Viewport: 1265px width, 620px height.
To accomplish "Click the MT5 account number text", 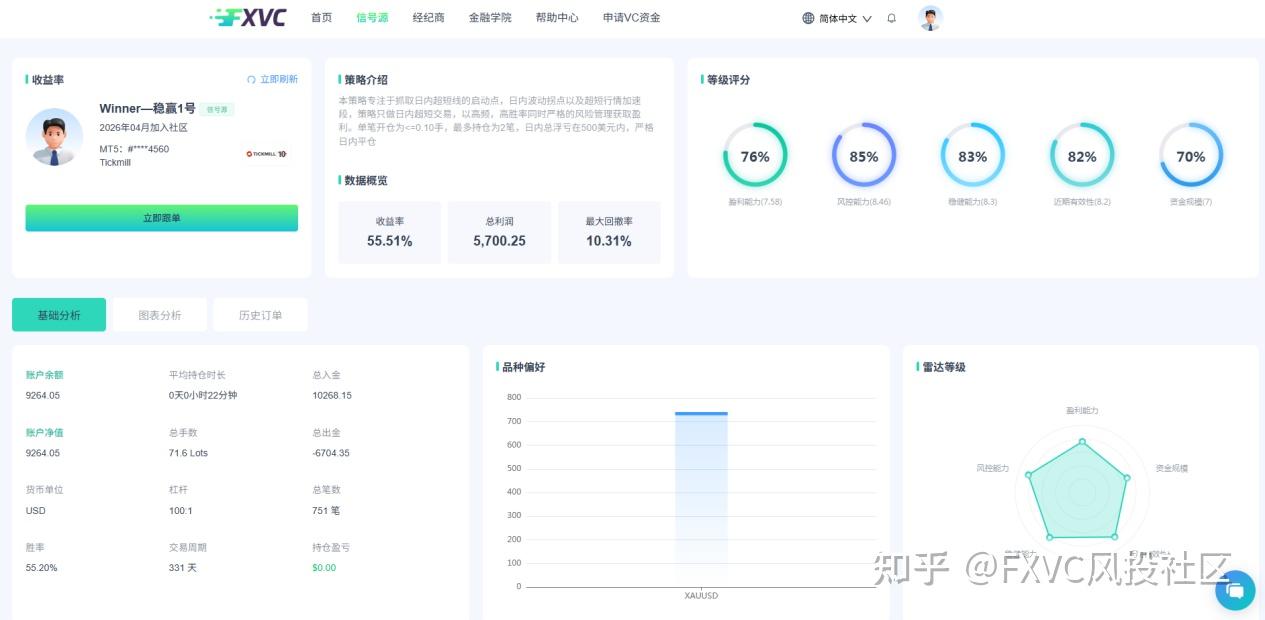I will tap(134, 149).
